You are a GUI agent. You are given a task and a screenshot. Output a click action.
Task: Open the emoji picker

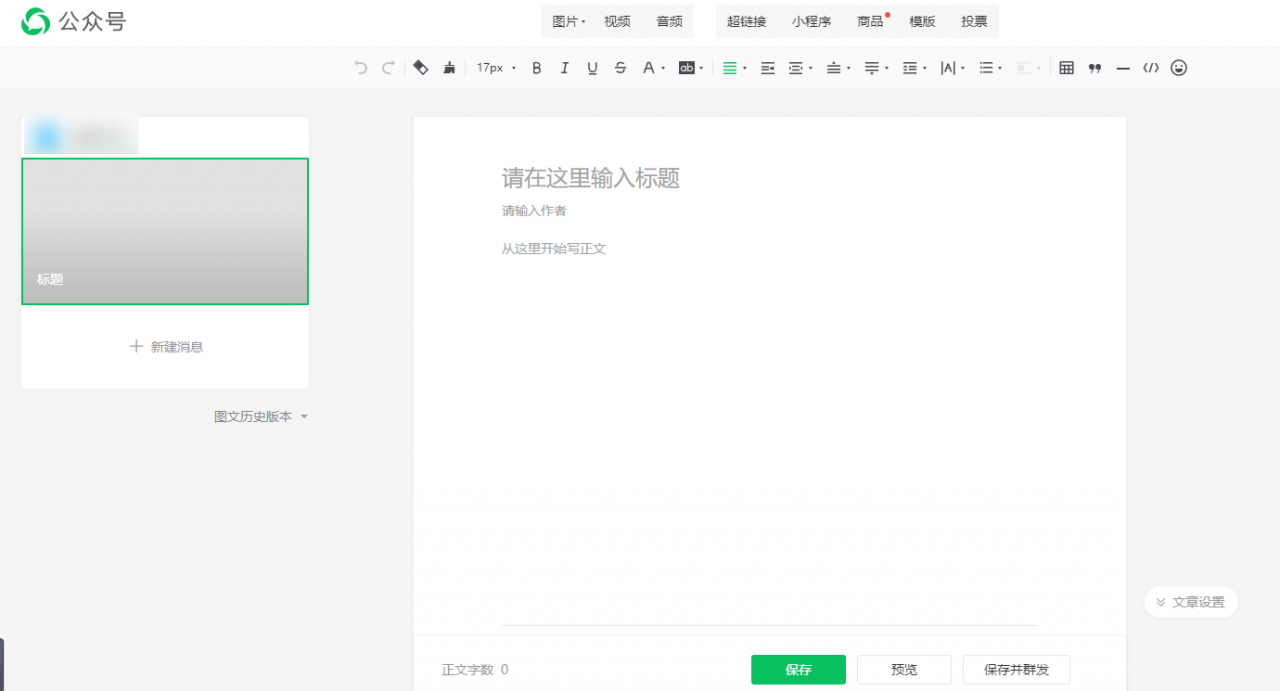(x=1179, y=67)
